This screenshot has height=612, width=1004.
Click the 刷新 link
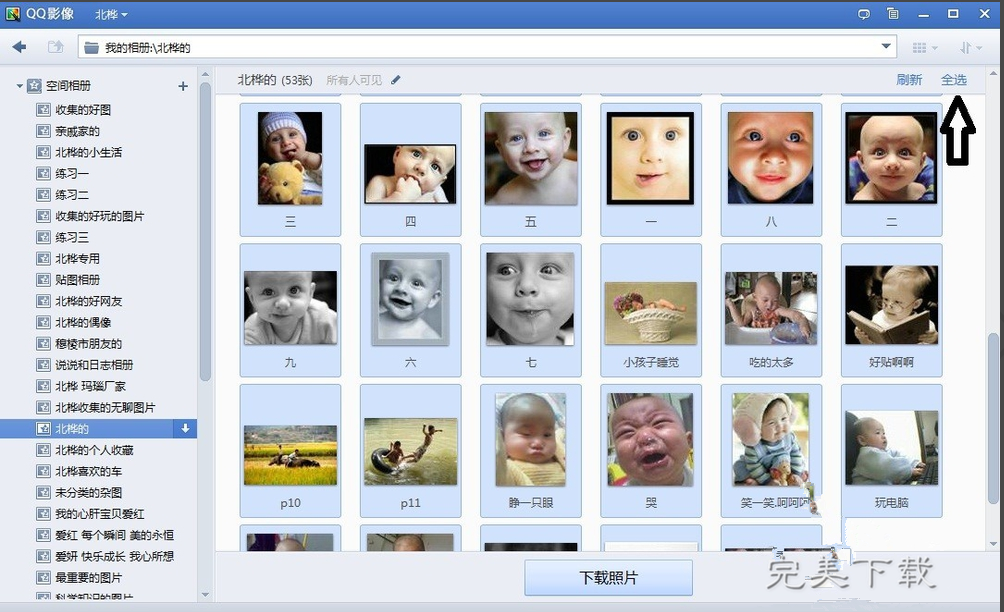(909, 80)
